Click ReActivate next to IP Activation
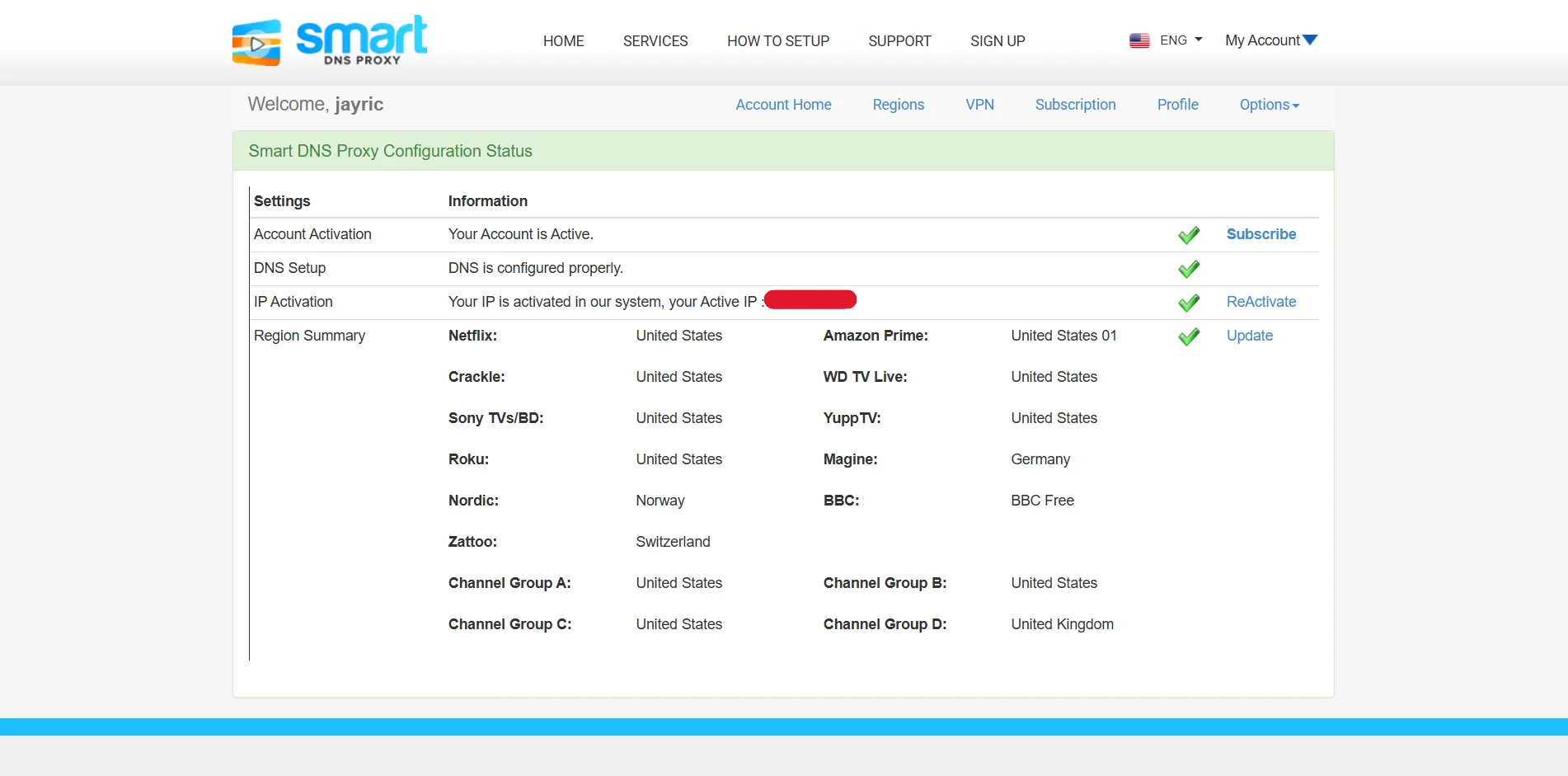The height and width of the screenshot is (776, 1568). pos(1261,302)
